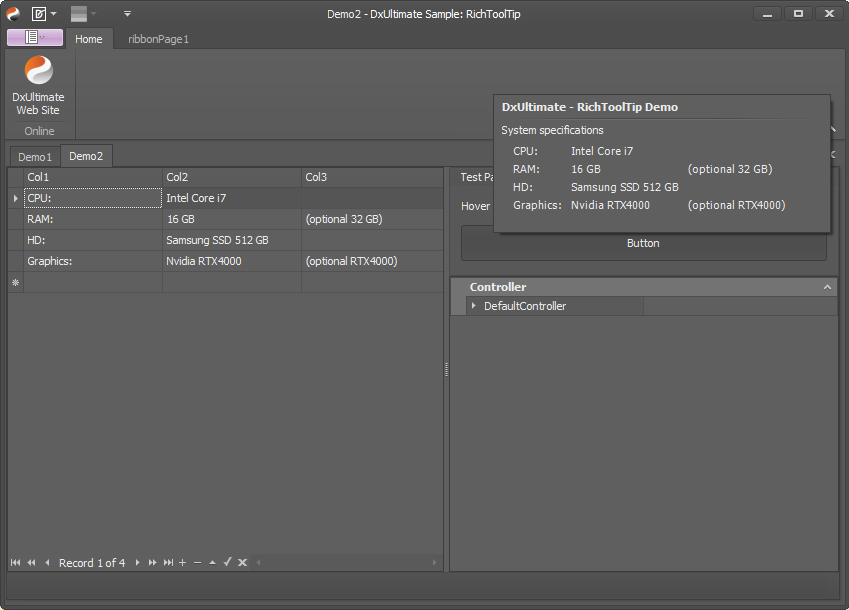Click the Hover label in test panel
The image size is (849, 610).
[x=475, y=206]
